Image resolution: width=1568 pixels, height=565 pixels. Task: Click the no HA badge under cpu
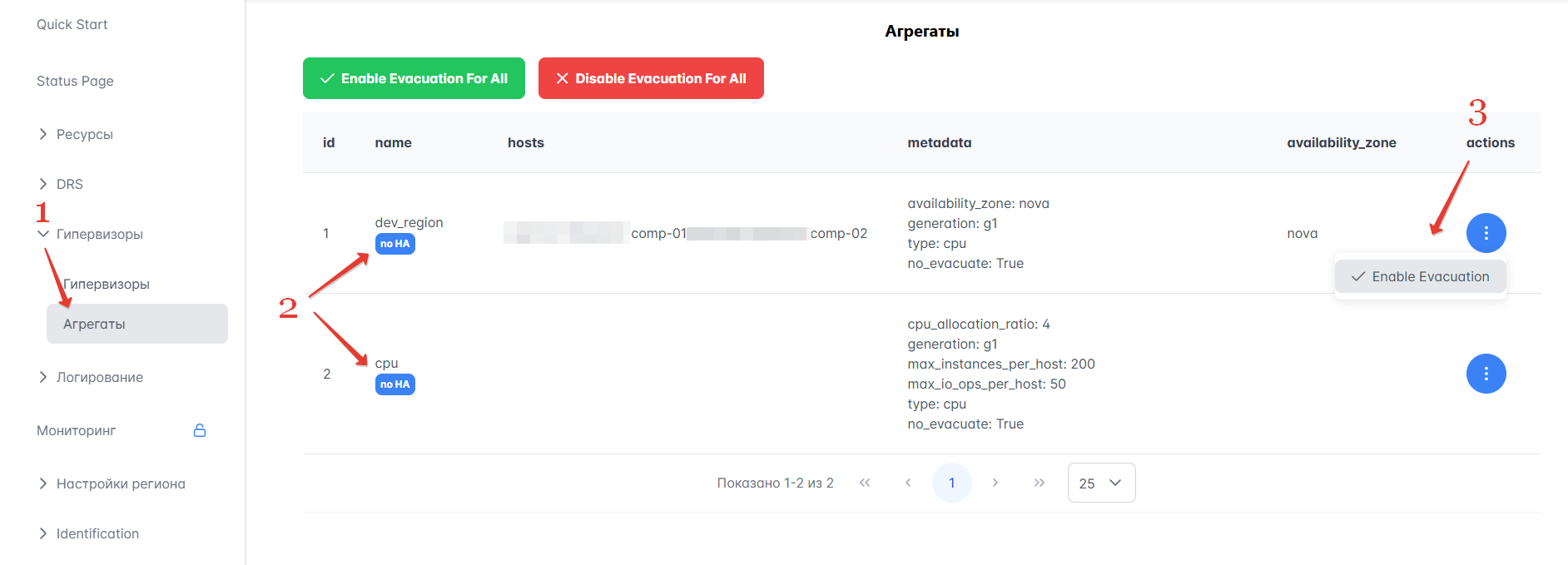tap(394, 384)
